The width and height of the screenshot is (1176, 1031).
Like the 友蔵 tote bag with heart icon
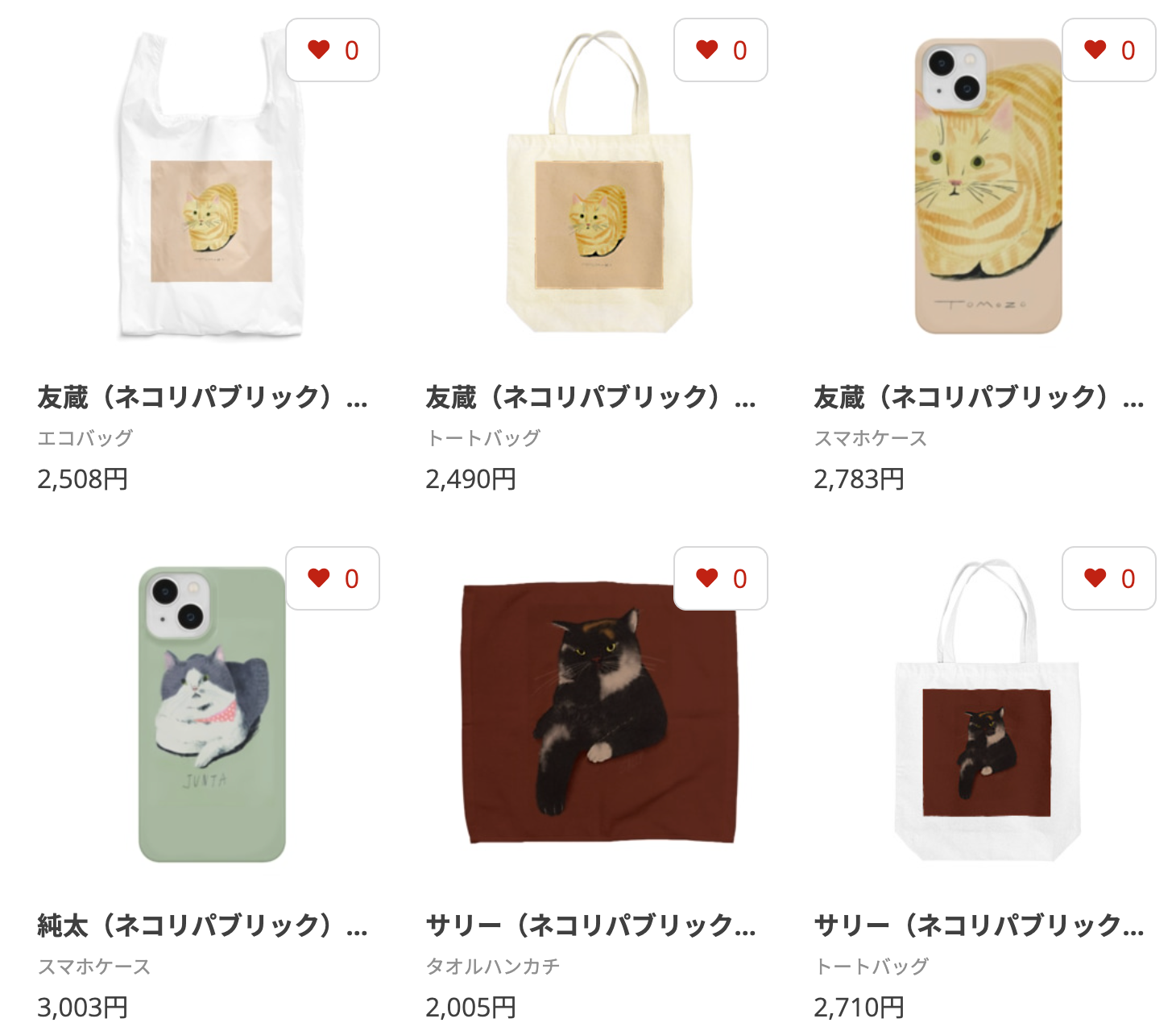(721, 50)
